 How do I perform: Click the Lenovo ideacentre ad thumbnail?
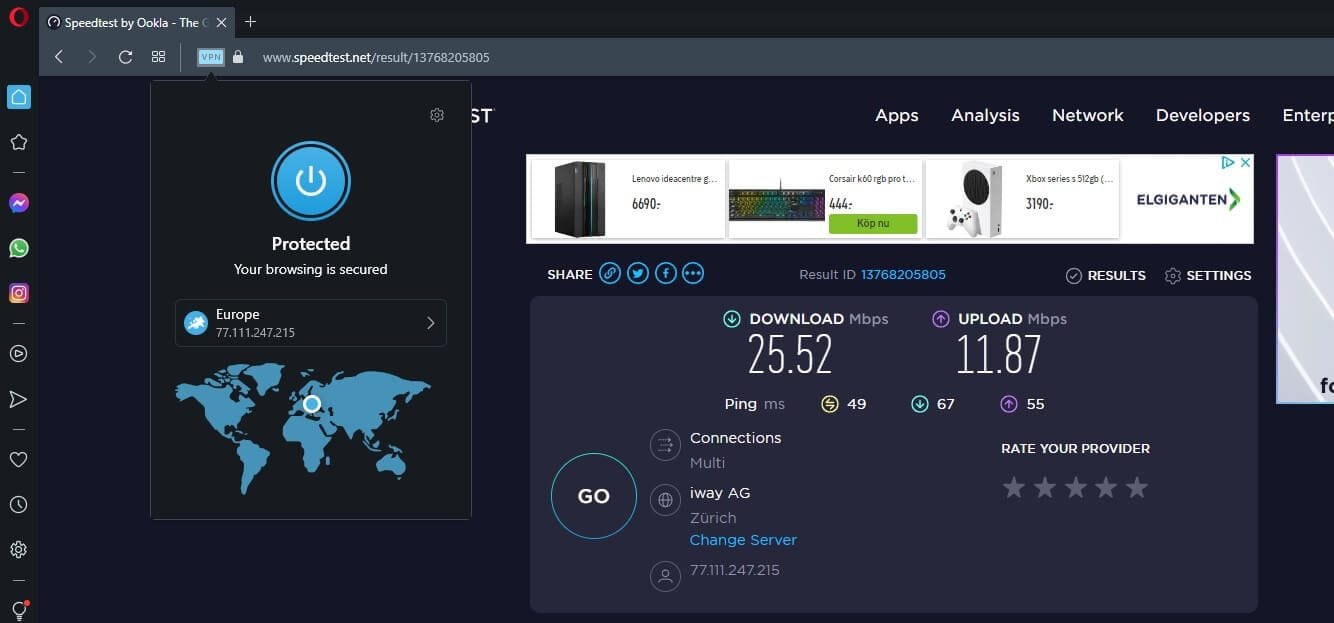(580, 198)
